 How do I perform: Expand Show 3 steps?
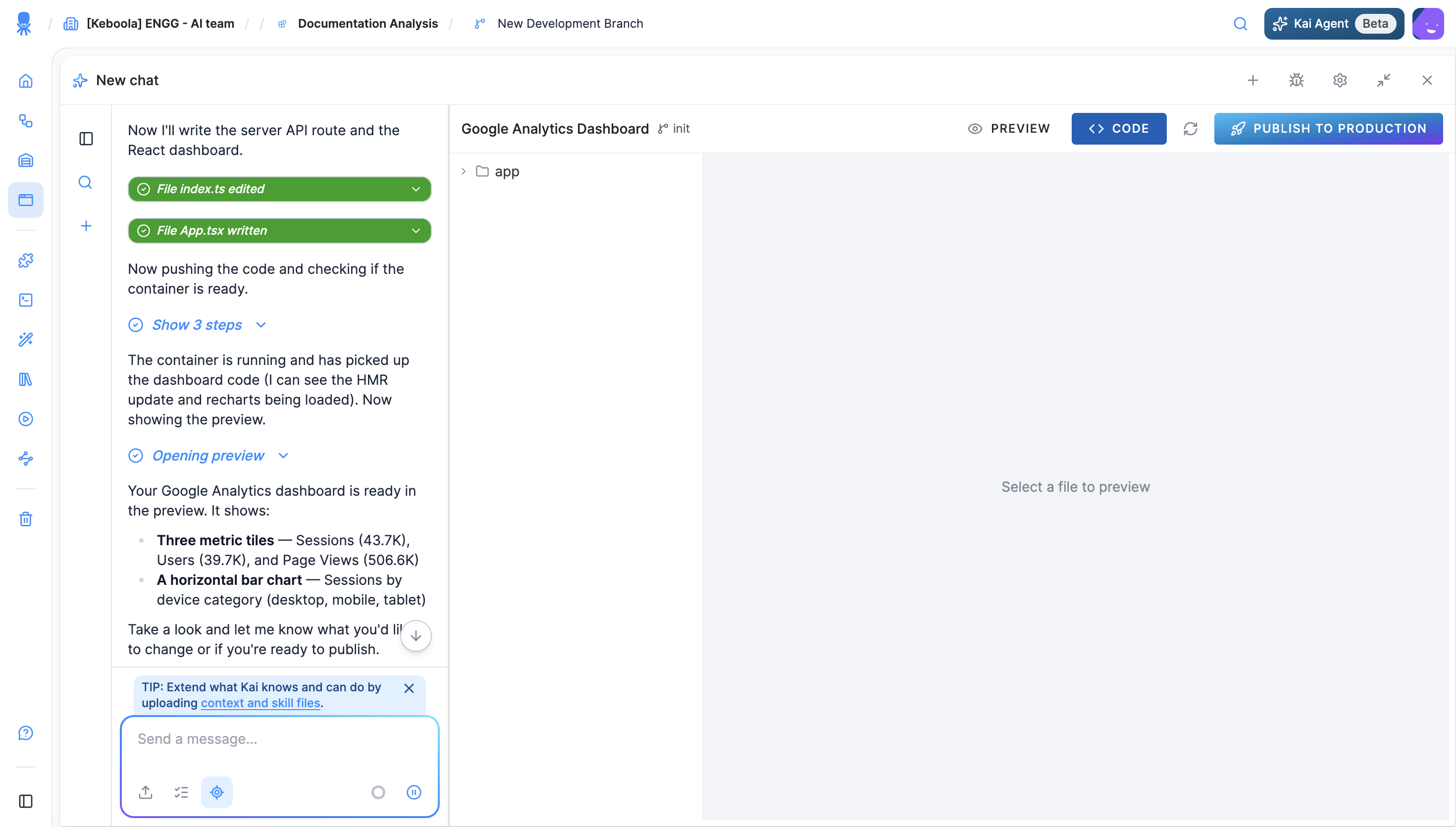[198, 325]
